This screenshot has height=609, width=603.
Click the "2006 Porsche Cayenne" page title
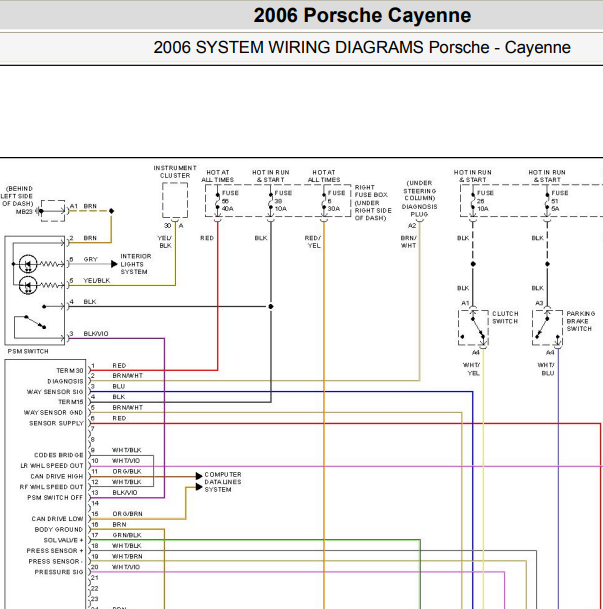pyautogui.click(x=362, y=16)
